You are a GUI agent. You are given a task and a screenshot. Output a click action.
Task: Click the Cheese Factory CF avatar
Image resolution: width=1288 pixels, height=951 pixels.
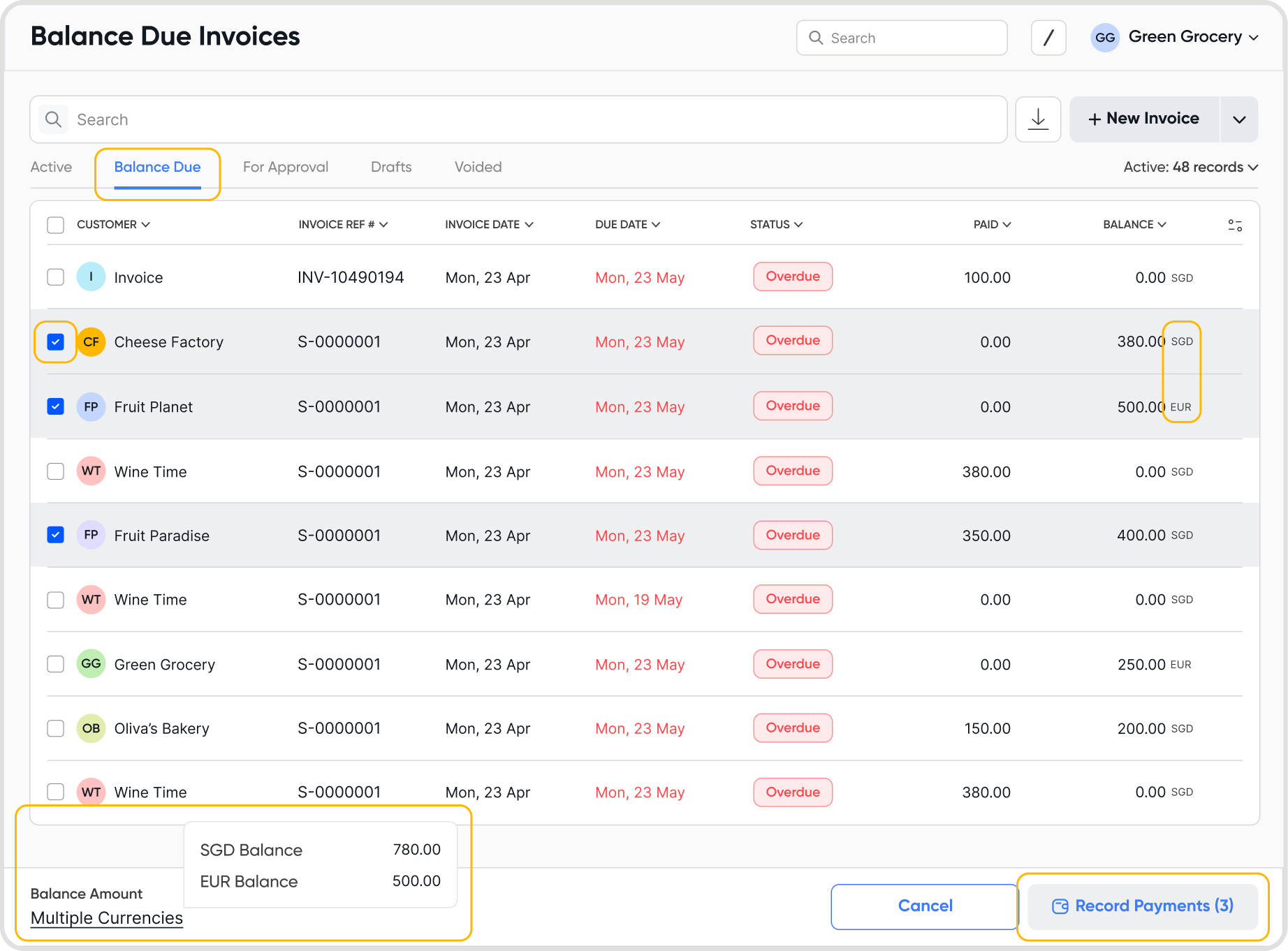(x=91, y=342)
